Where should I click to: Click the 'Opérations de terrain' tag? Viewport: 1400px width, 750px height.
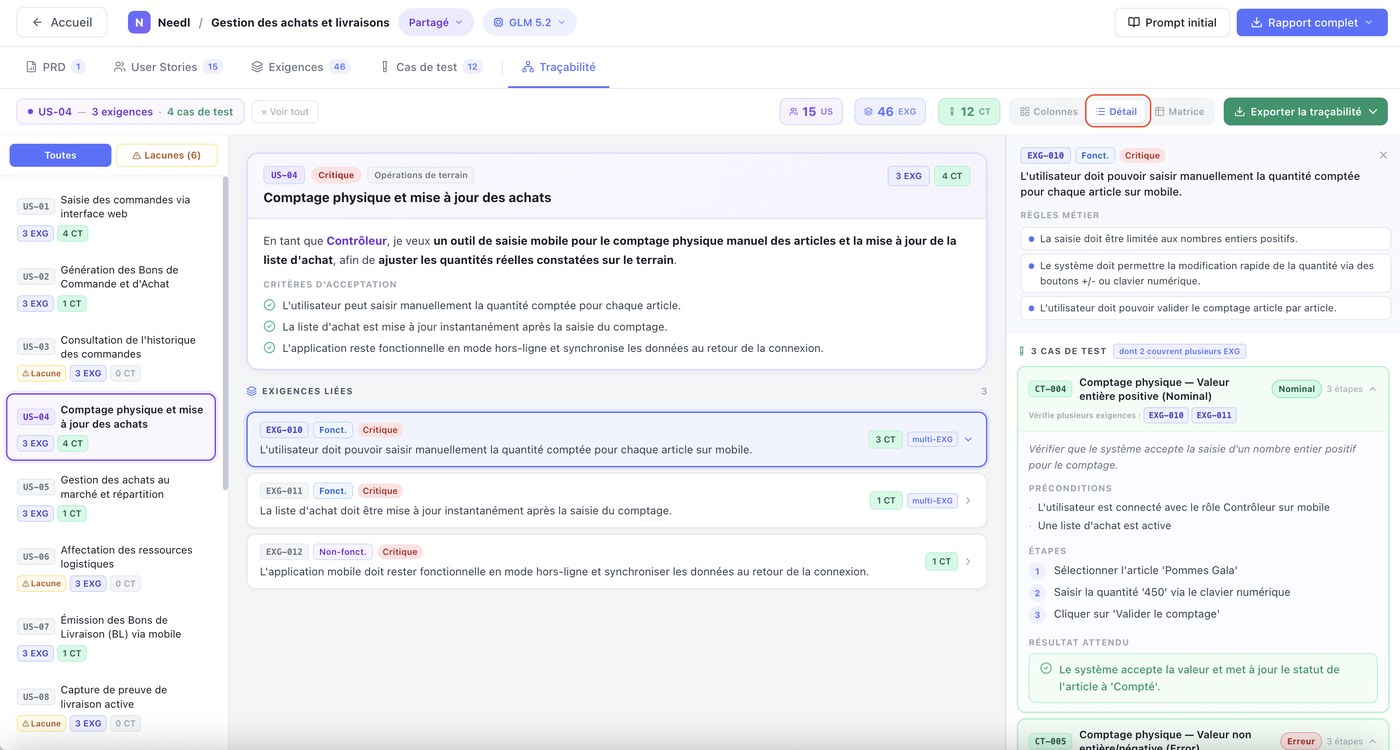pyautogui.click(x=421, y=175)
